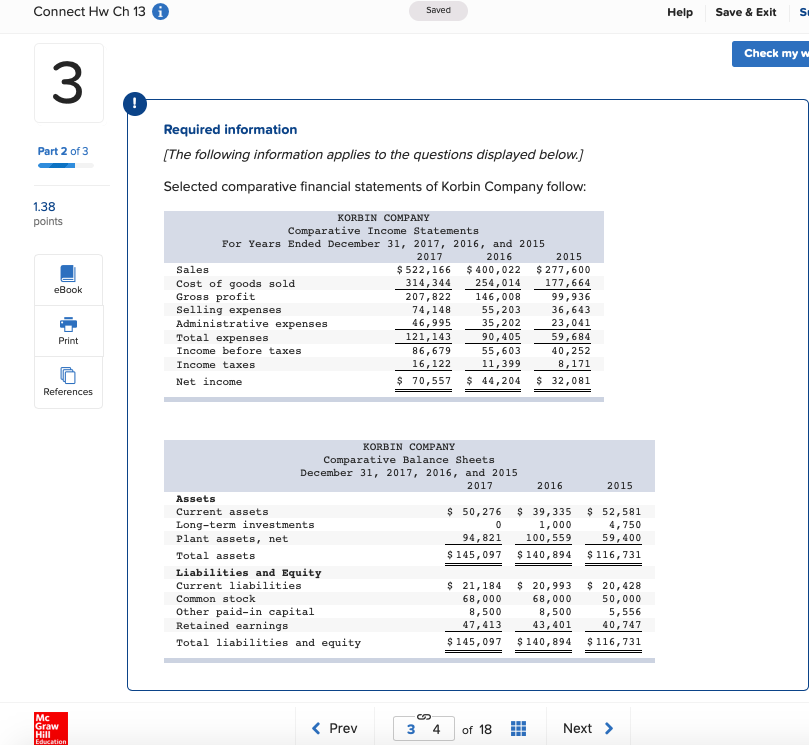Click the Print icon in the sidebar
This screenshot has height=745, width=809.
(x=68, y=325)
